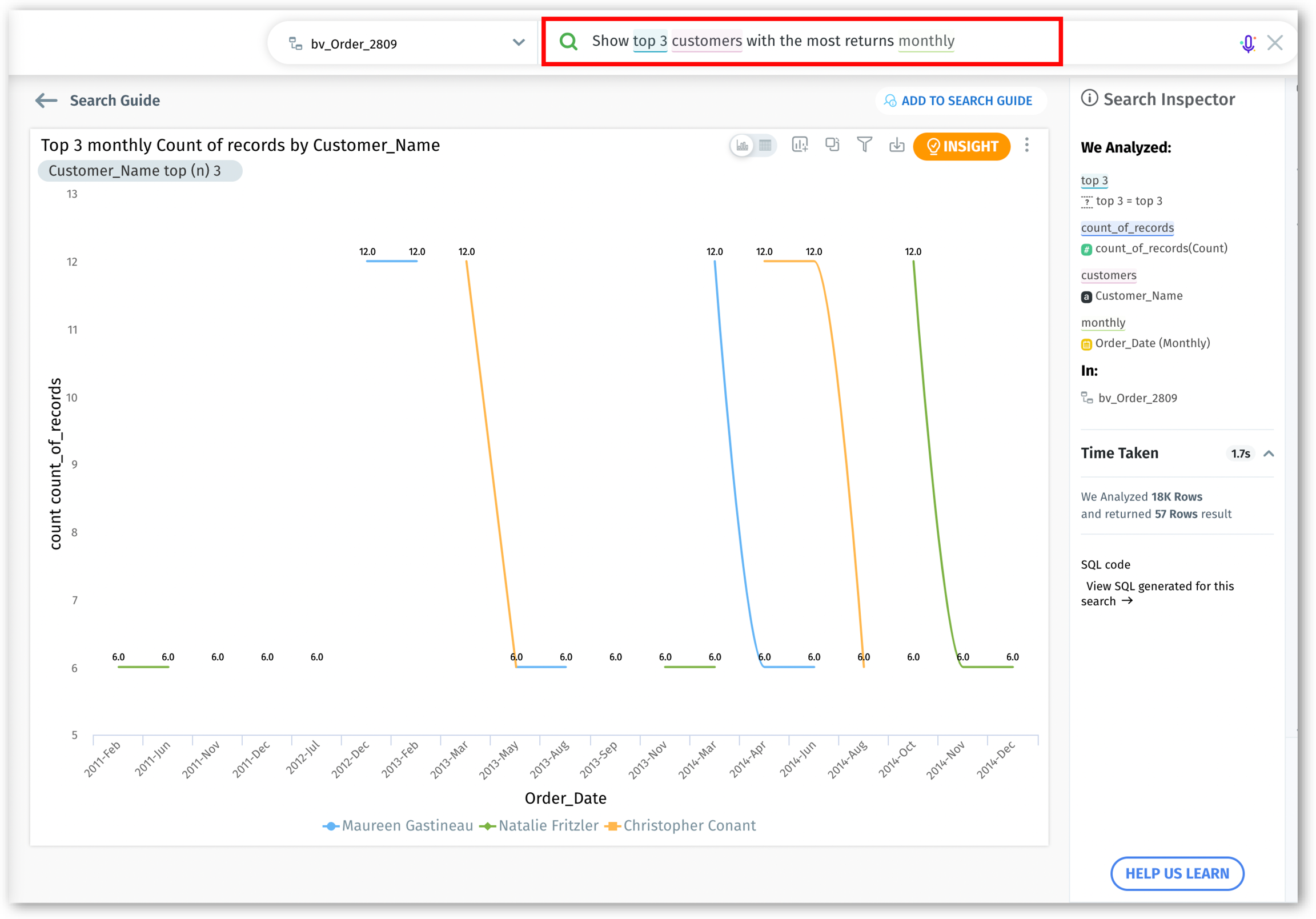
Task: Open the three-dot more options menu
Action: pyautogui.click(x=1026, y=145)
